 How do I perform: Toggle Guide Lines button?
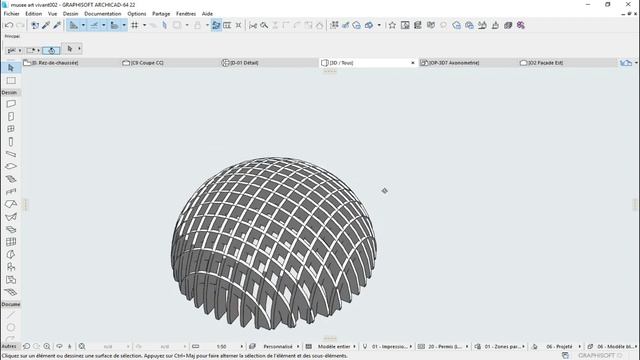click(x=73, y=25)
